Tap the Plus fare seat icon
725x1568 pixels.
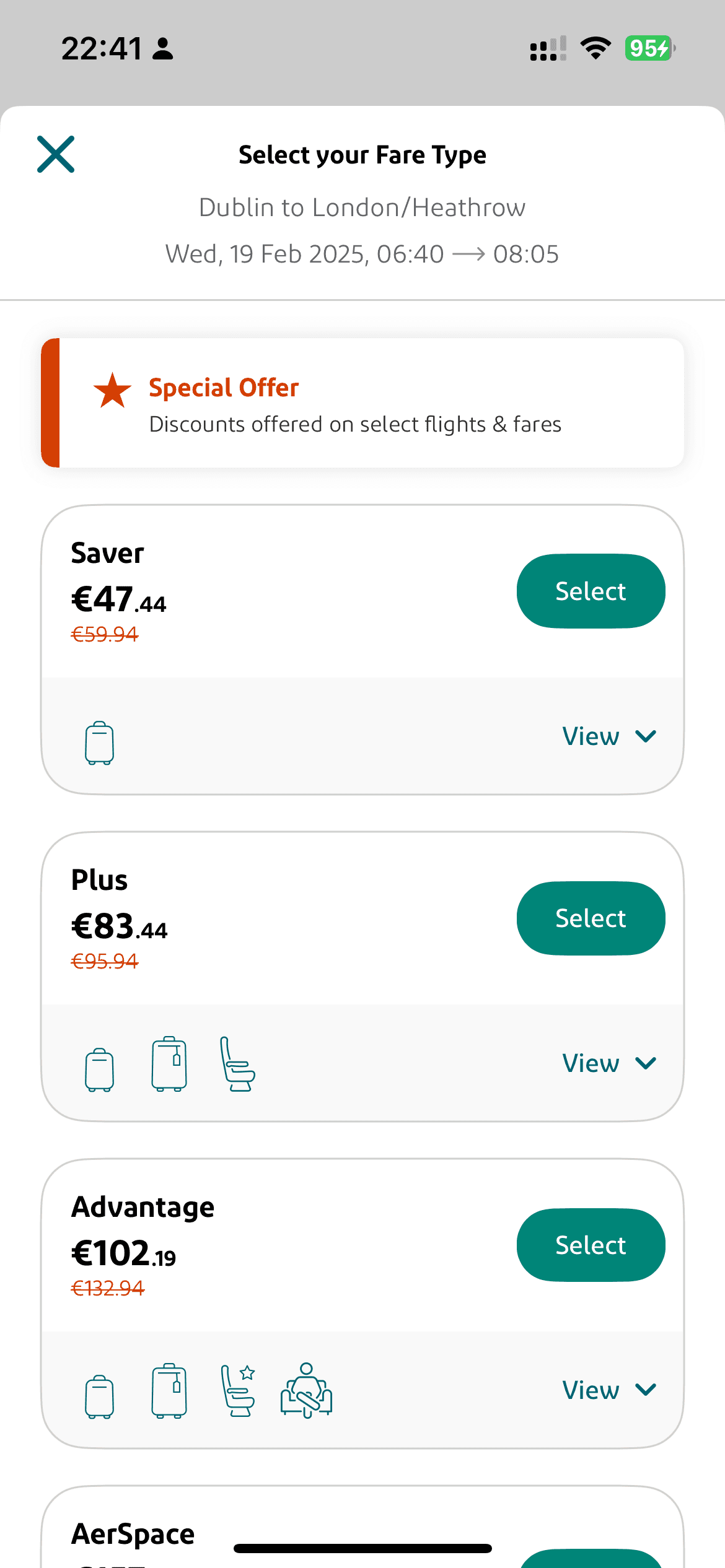tap(237, 1064)
